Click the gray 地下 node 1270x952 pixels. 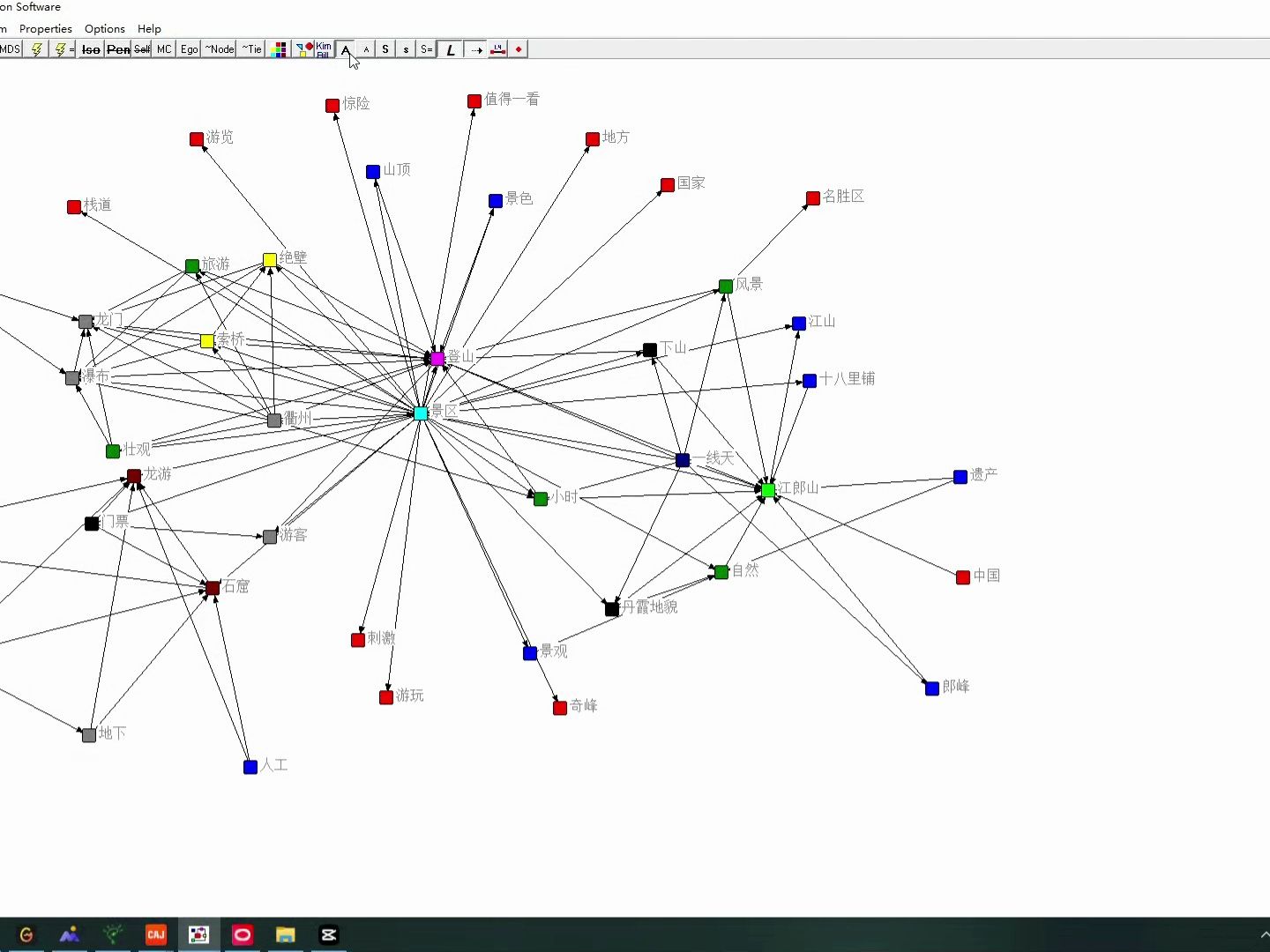tap(89, 735)
